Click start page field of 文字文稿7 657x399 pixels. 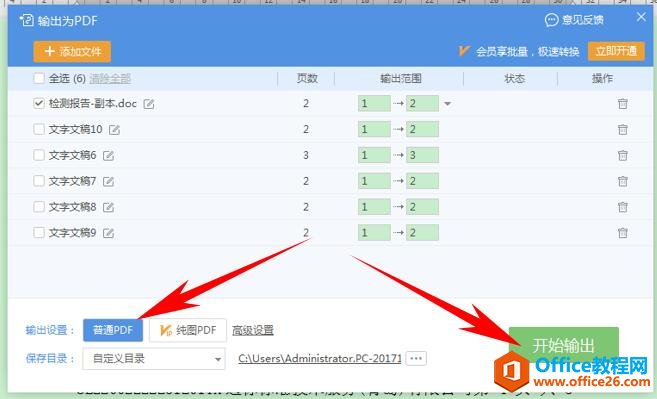click(374, 181)
